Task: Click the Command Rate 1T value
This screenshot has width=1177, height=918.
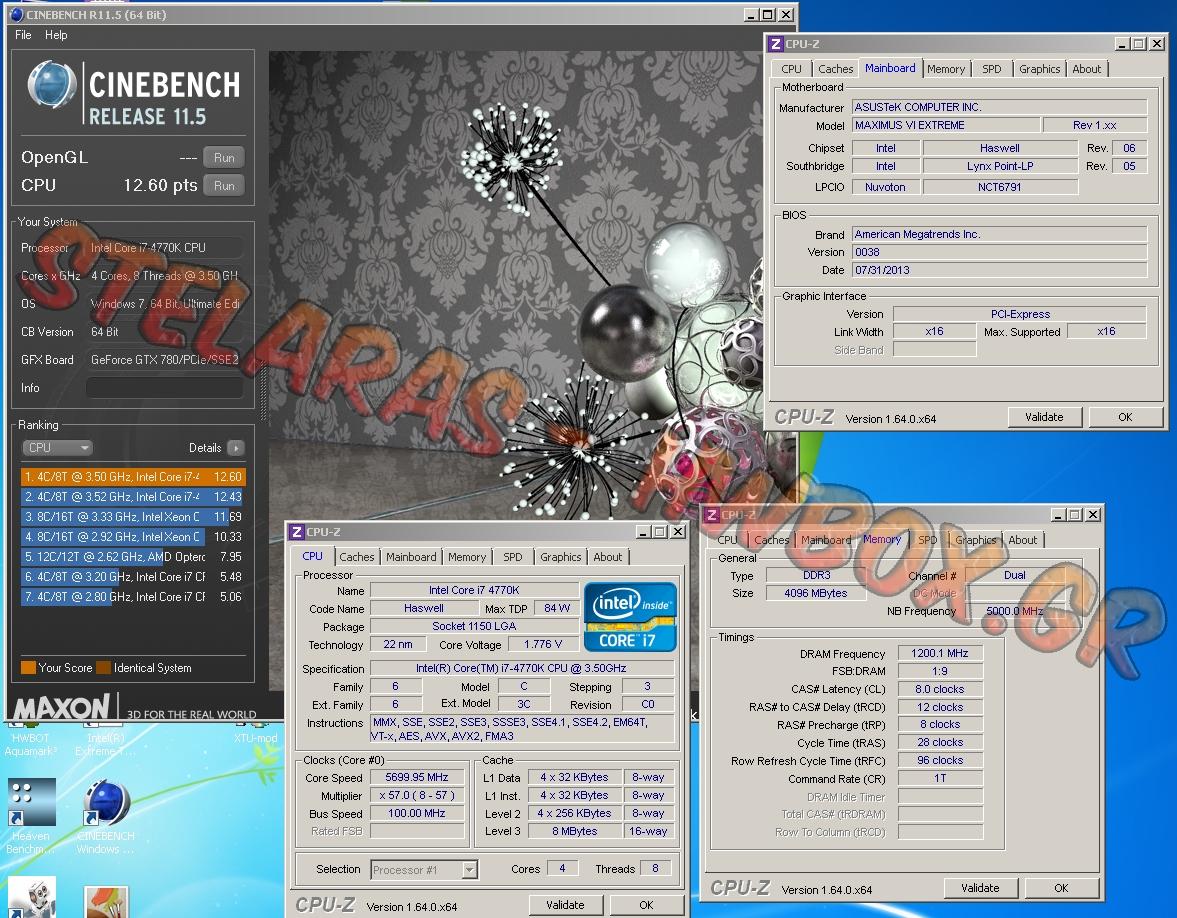Action: pyautogui.click(x=940, y=778)
